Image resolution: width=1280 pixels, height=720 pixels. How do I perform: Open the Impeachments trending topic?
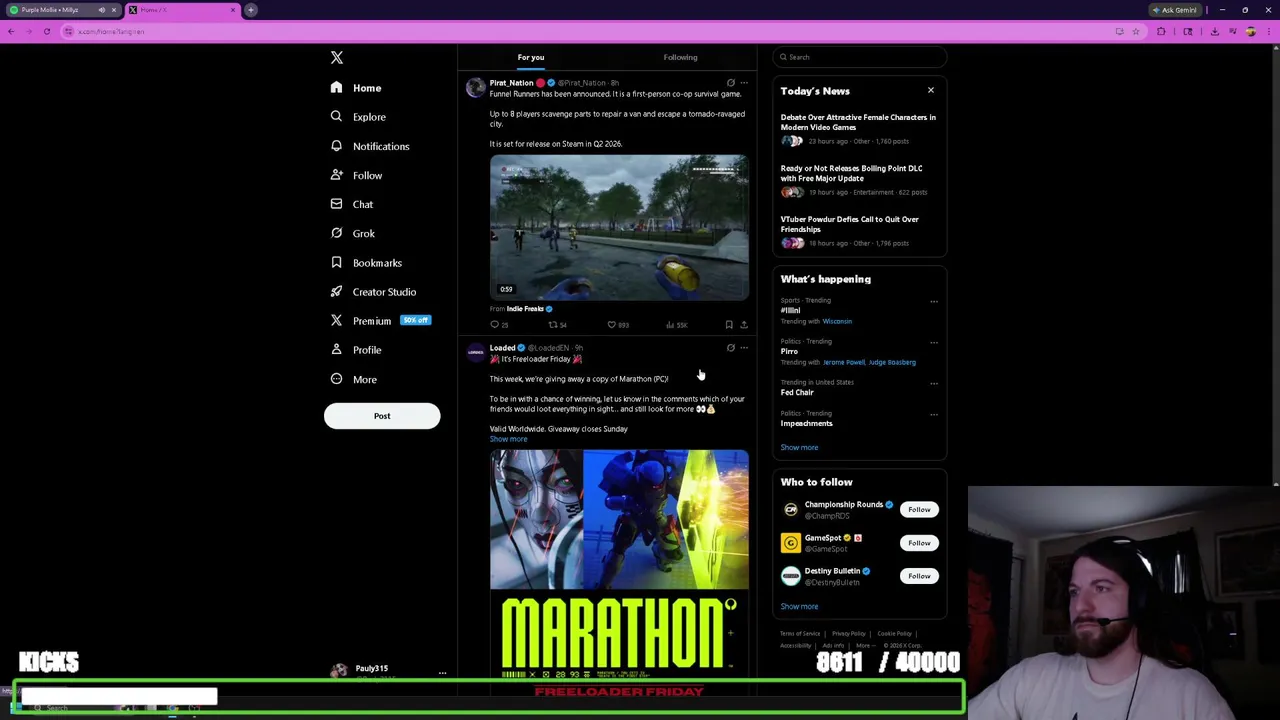point(806,424)
